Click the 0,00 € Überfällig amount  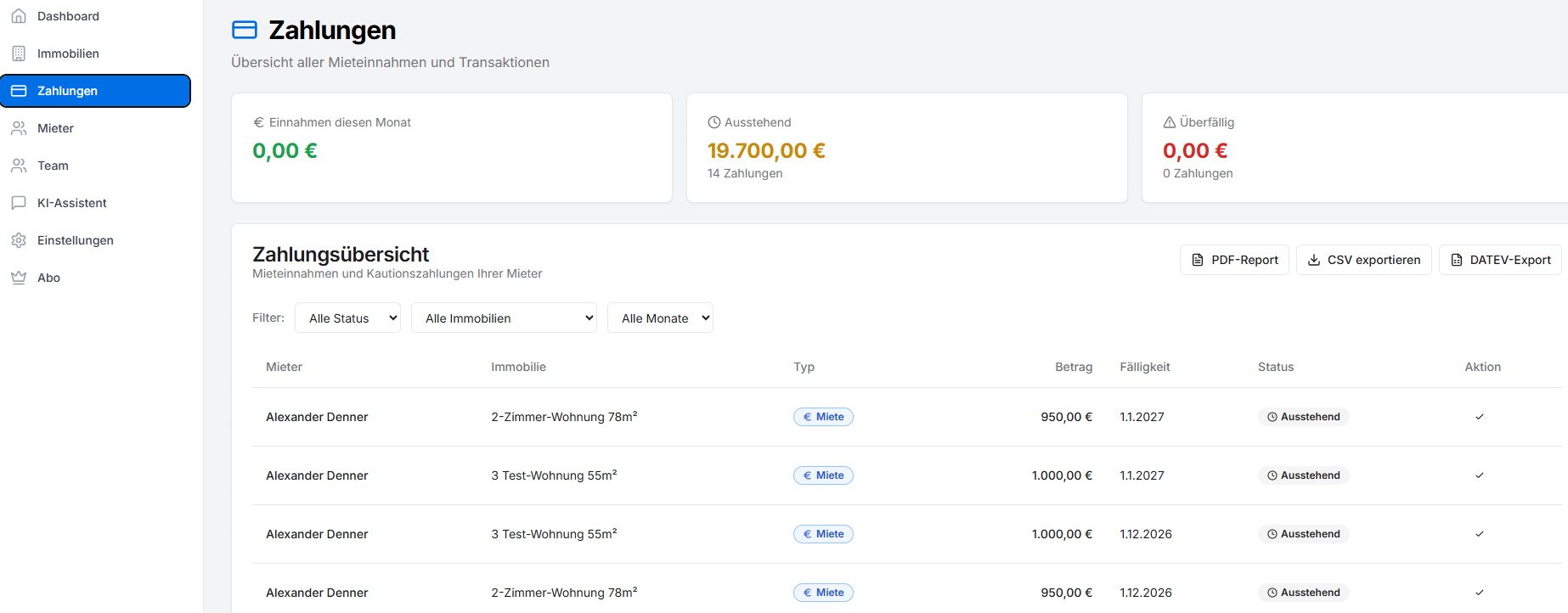click(x=1195, y=150)
